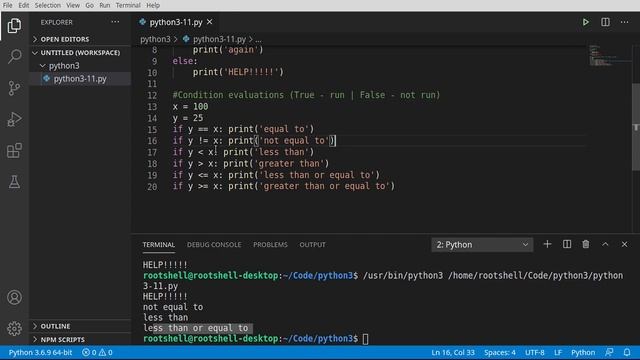Place cursor on 'x = 100' line

190,107
